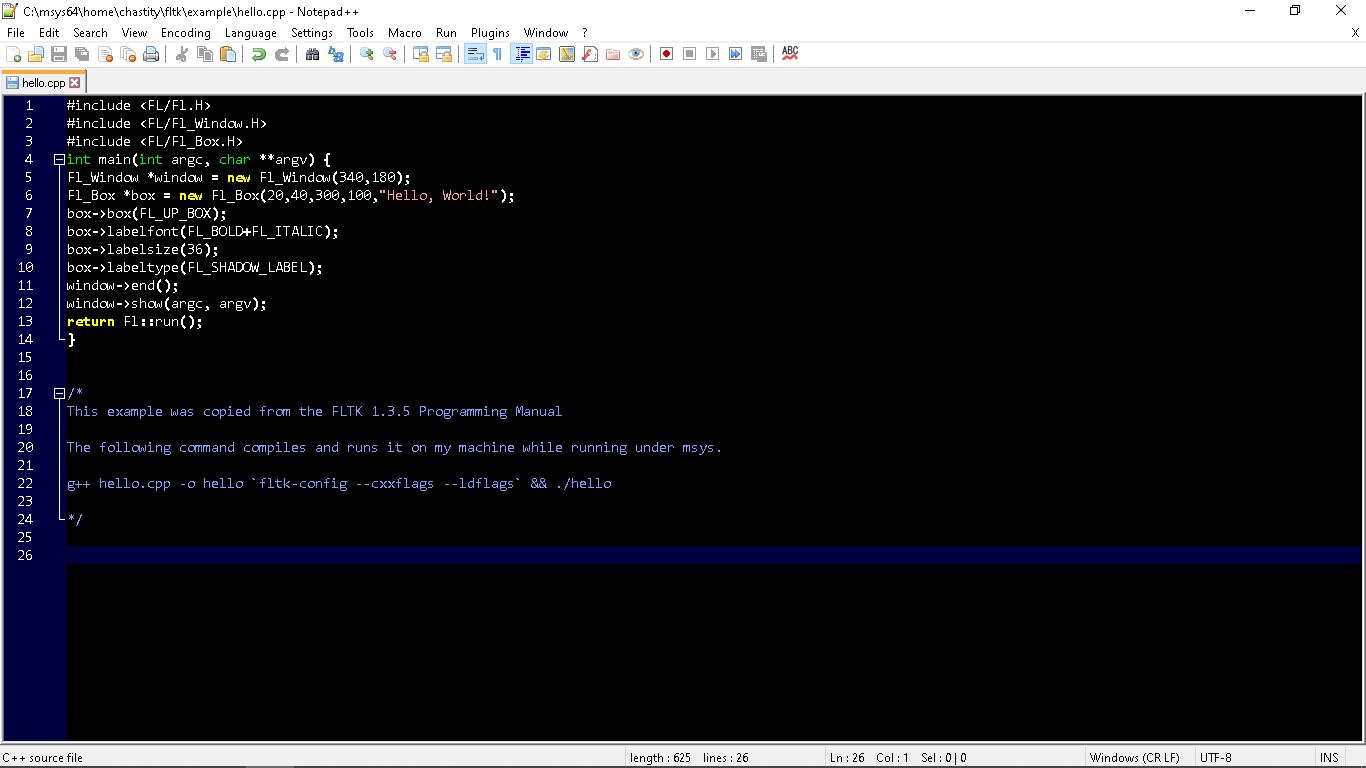
Task: Collapse the block comment starting at line 17
Action: tap(59, 393)
